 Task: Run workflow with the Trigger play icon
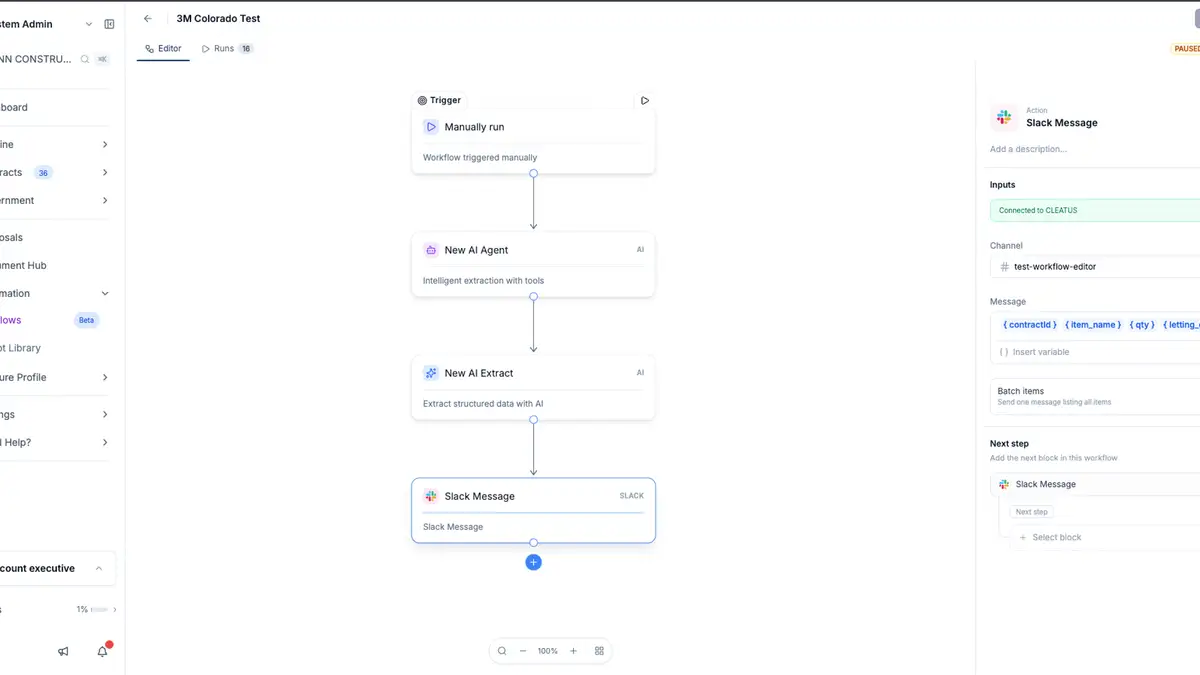tap(645, 100)
